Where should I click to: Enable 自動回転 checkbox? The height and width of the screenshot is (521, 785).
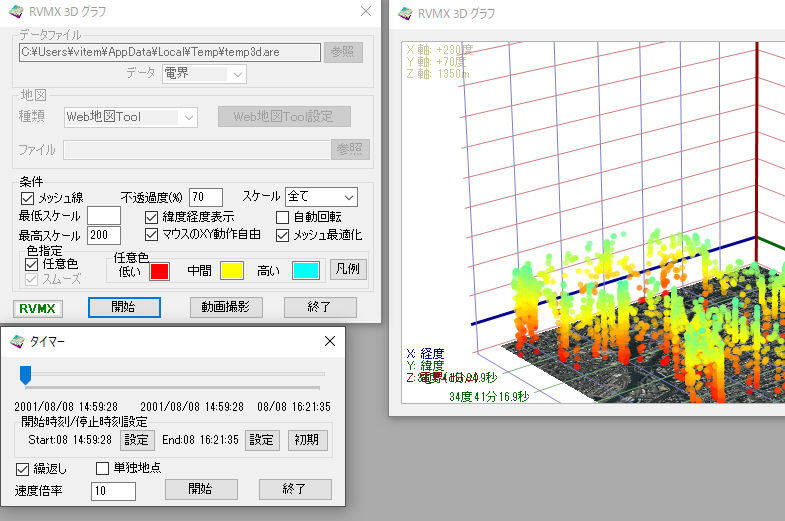click(282, 217)
